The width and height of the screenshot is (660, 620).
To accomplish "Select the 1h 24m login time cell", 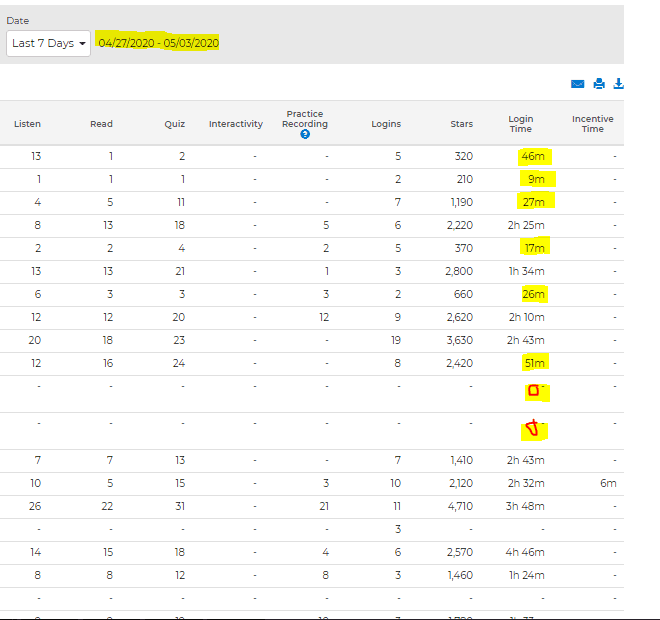I will (527, 575).
